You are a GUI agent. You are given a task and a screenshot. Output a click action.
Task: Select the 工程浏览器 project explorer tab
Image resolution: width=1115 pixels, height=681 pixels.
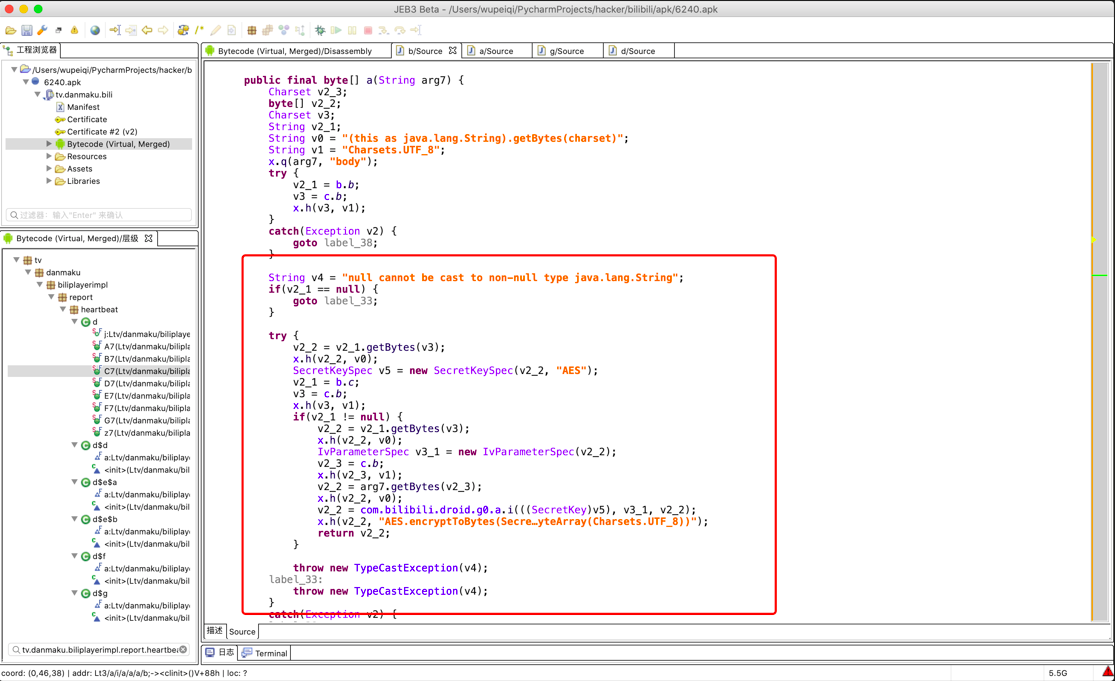pos(31,50)
